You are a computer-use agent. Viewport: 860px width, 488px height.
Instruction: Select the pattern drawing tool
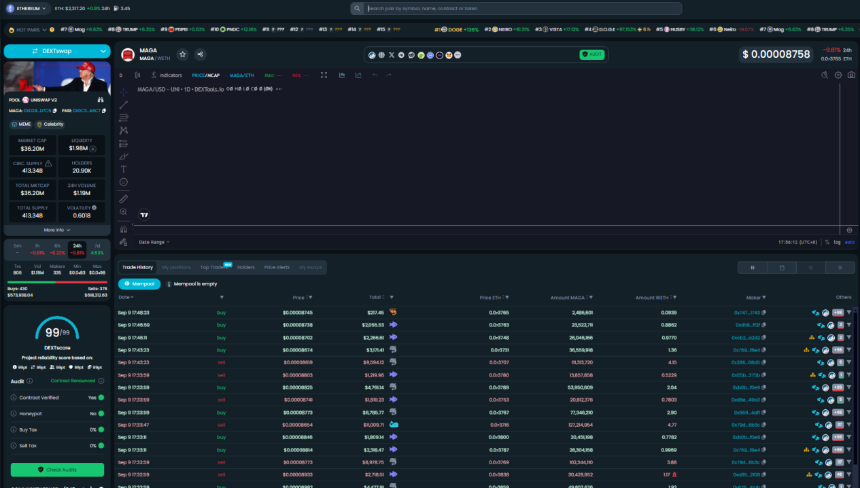[x=123, y=130]
